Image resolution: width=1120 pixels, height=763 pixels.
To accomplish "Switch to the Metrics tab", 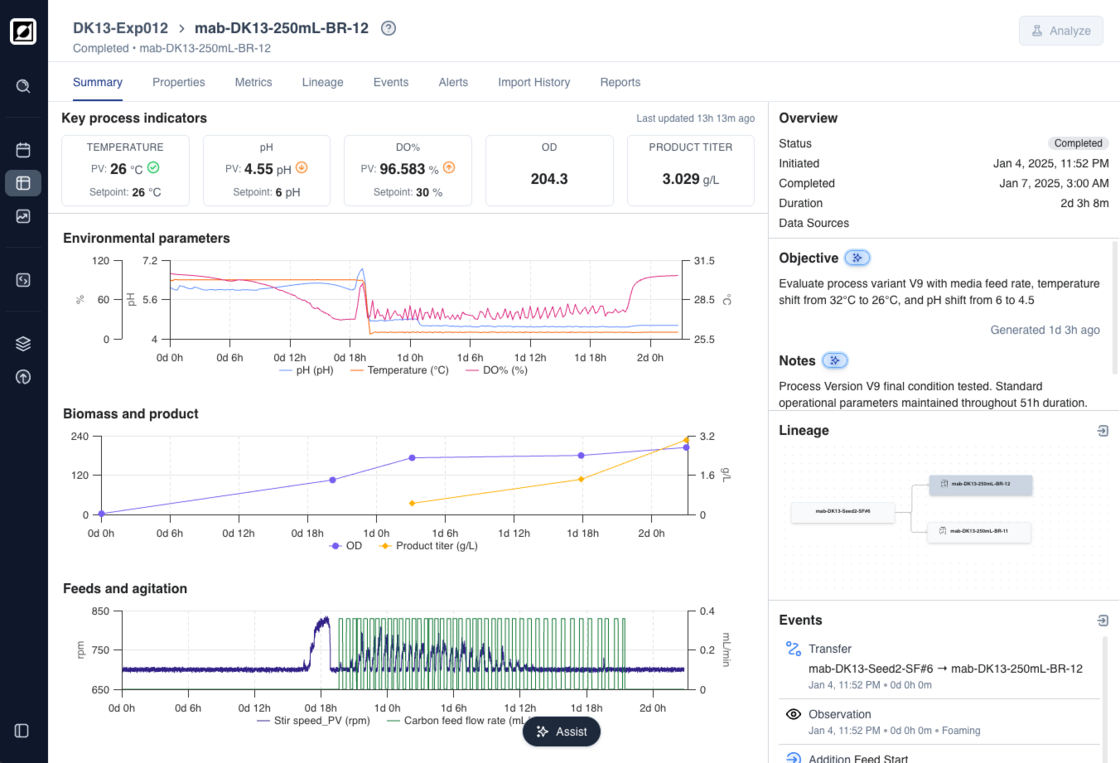I will (253, 82).
